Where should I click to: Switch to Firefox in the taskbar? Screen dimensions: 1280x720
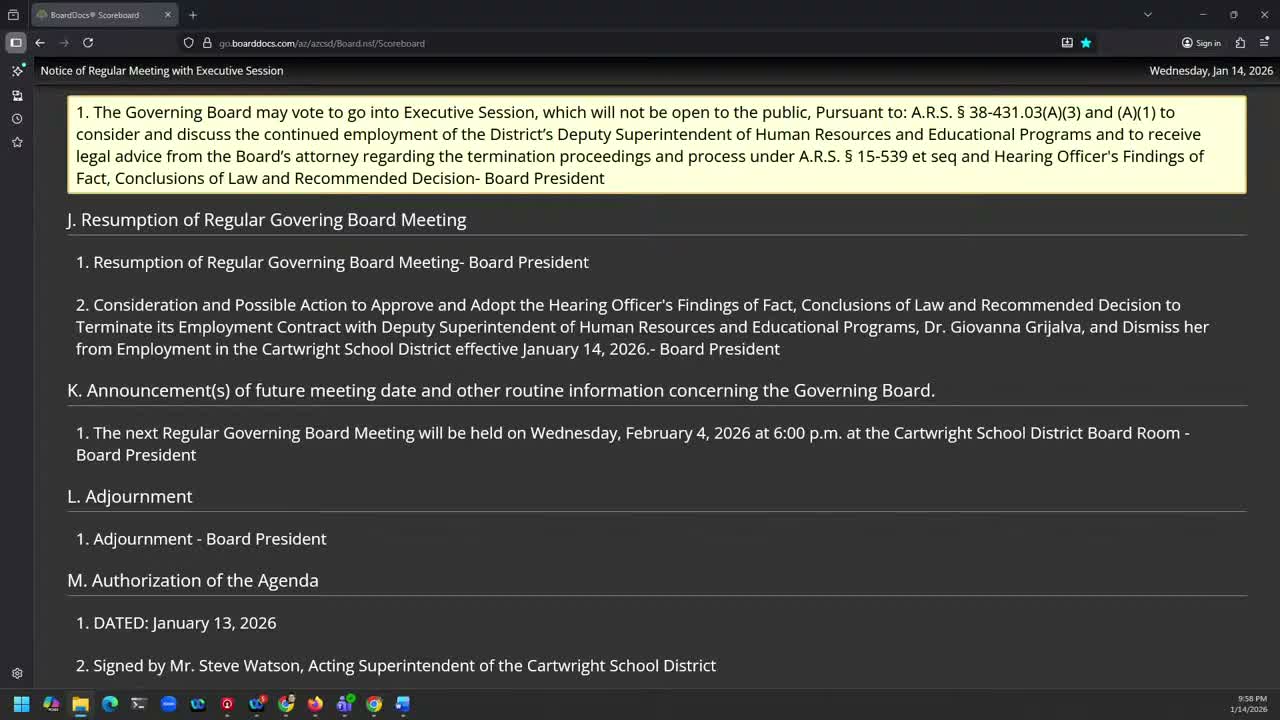[x=315, y=704]
